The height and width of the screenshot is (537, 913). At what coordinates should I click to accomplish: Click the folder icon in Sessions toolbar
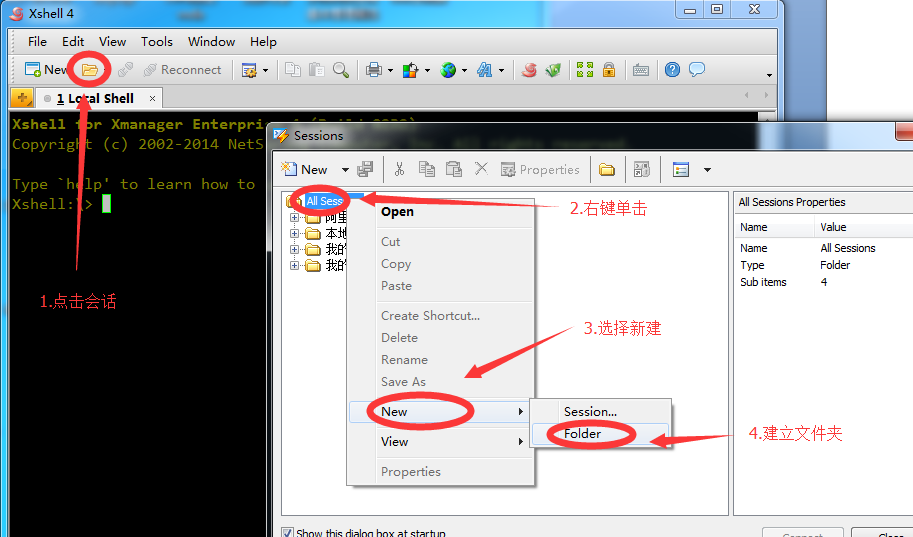point(607,169)
